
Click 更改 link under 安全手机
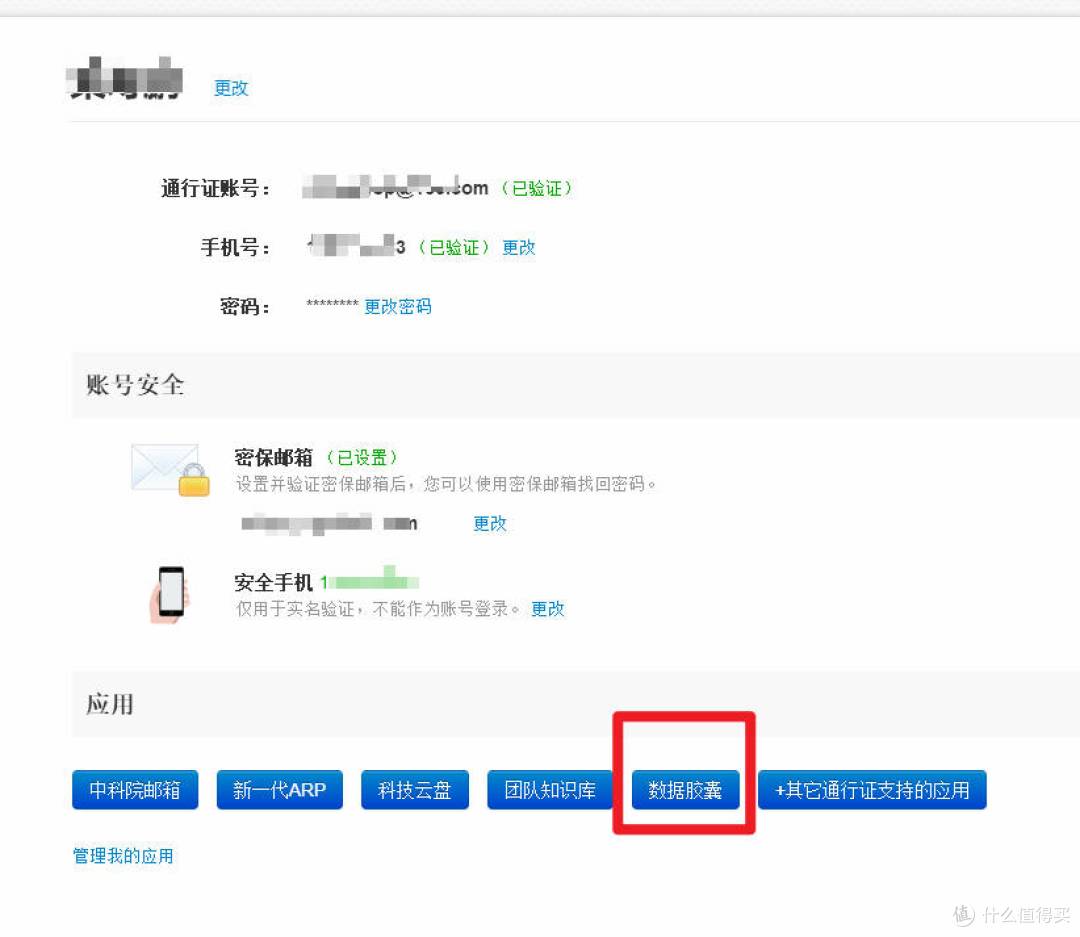tap(548, 609)
